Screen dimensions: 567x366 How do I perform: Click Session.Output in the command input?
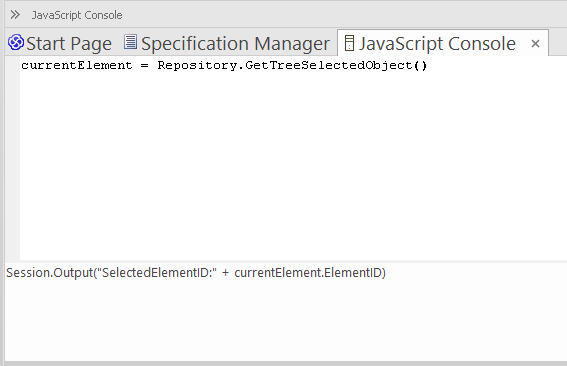(50, 273)
